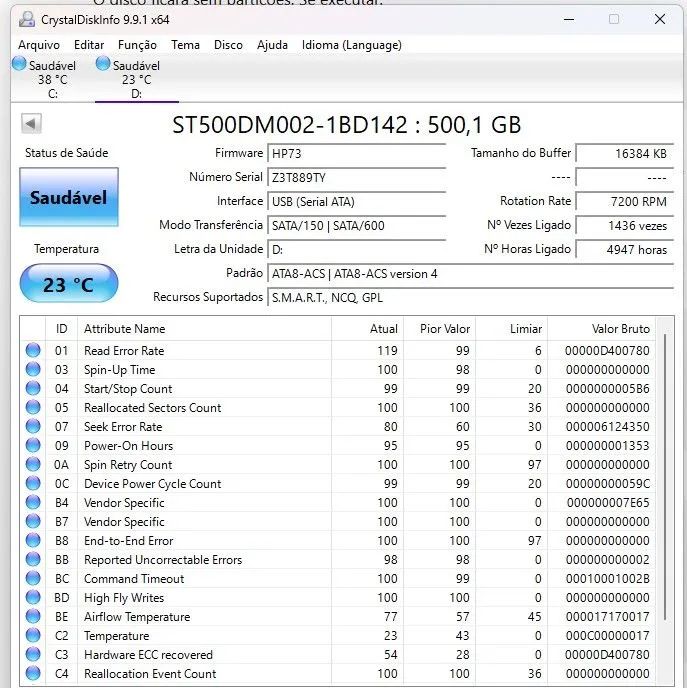Viewport: 687px width, 688px height.
Task: Minimize the CrystalDiskInfo window
Action: click(x=569, y=19)
